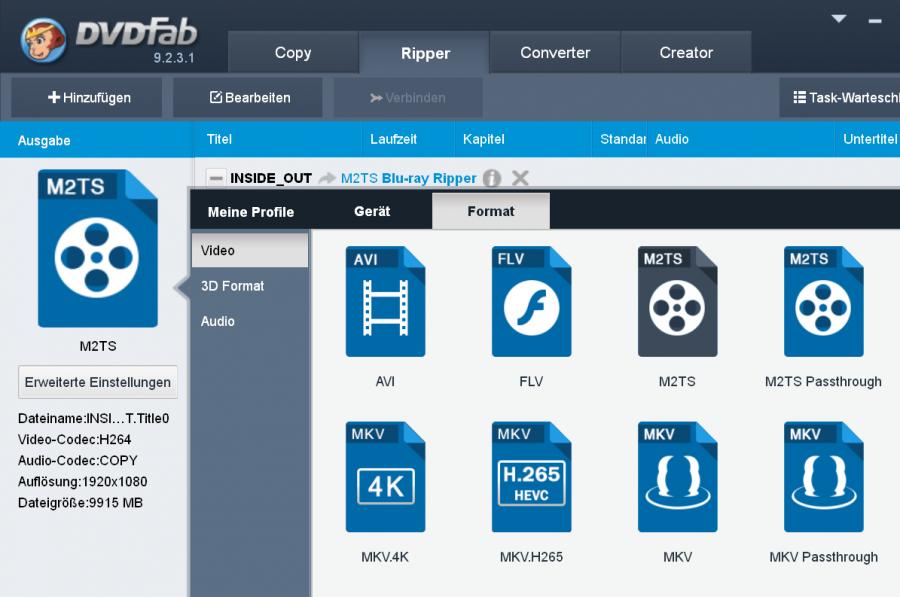
Task: Select the Format tab
Action: [x=491, y=211]
